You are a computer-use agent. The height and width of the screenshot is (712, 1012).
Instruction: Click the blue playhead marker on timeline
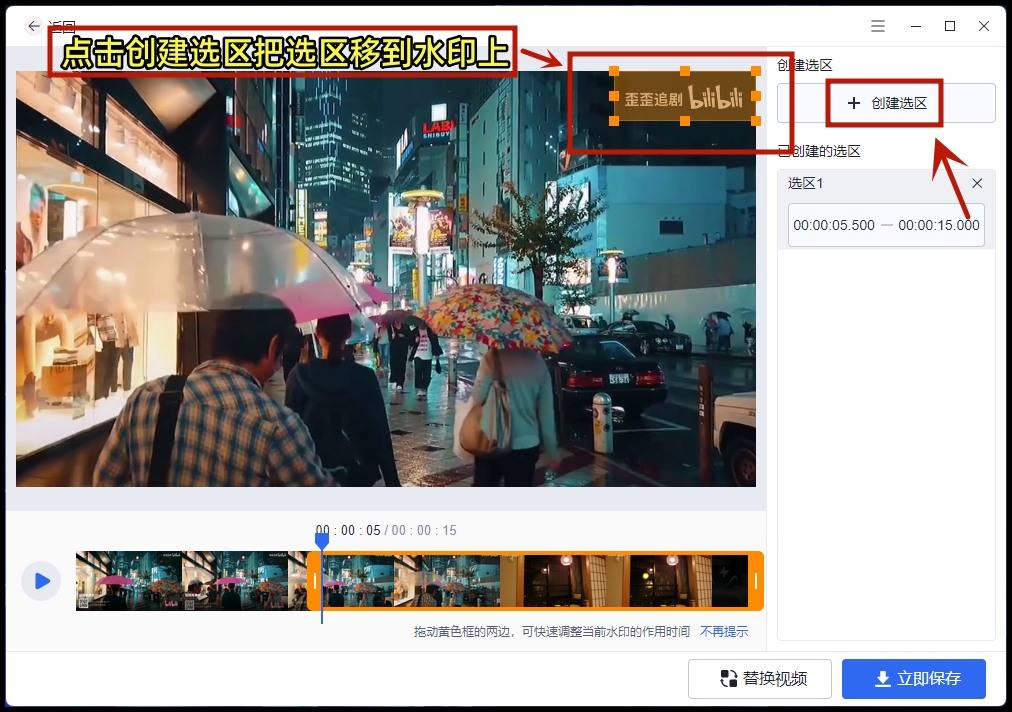322,541
